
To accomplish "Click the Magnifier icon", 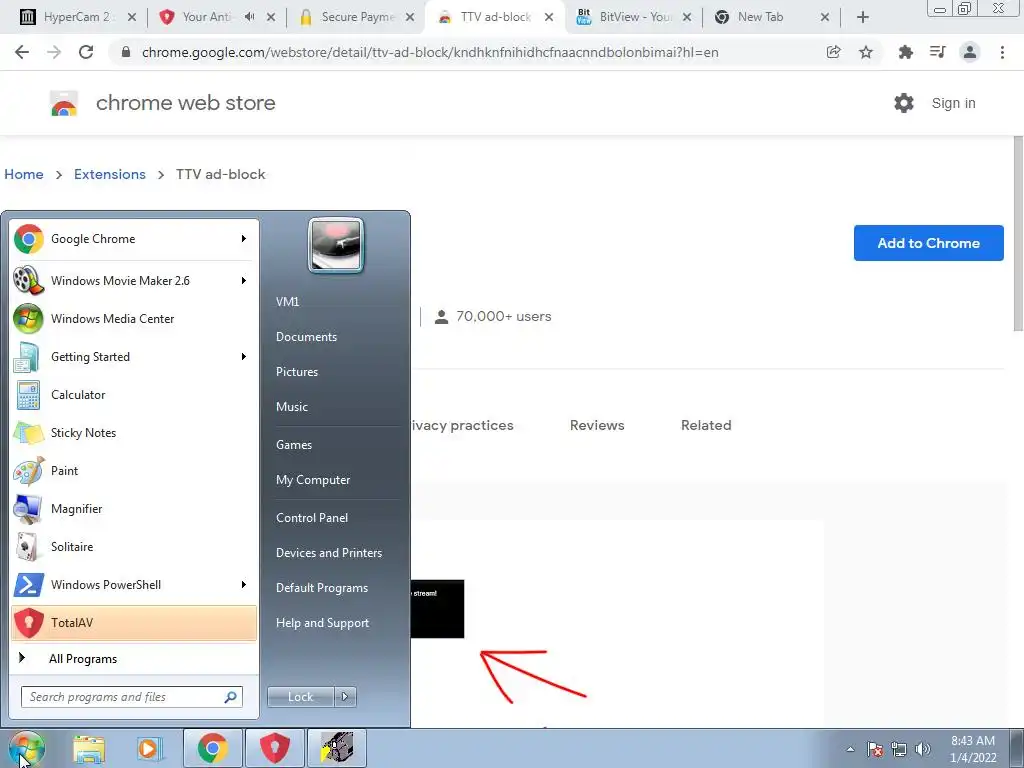I will [x=28, y=509].
